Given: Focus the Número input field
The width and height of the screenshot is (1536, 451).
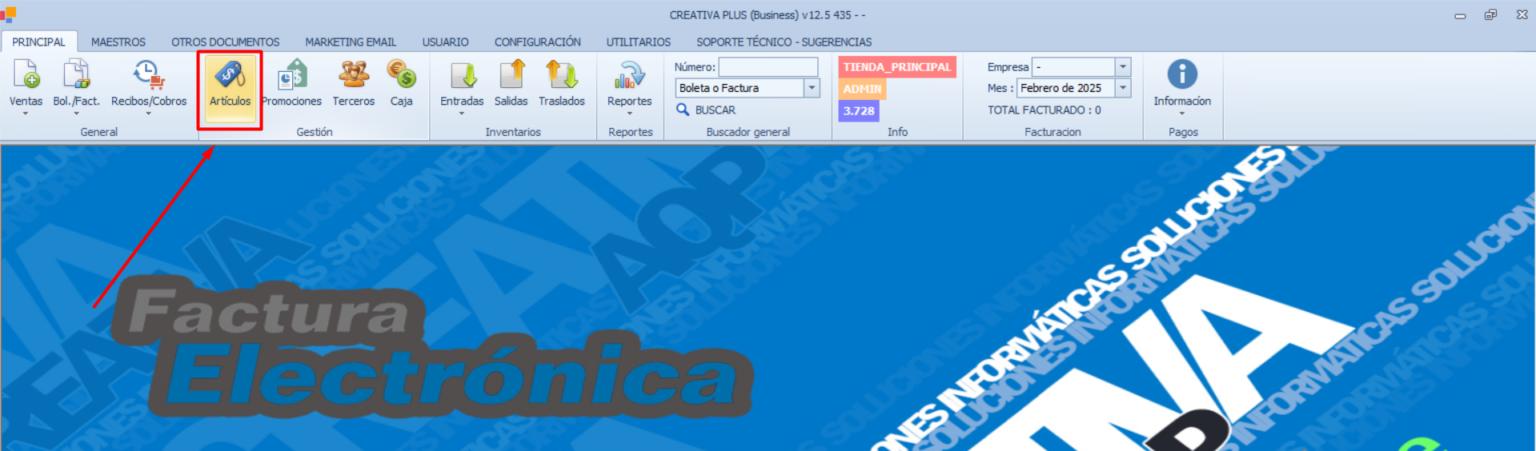Looking at the screenshot, I should coord(768,67).
